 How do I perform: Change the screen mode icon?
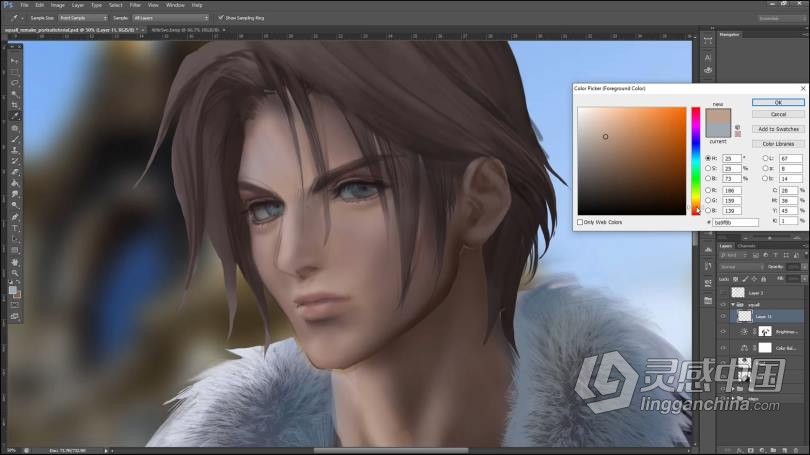14,316
